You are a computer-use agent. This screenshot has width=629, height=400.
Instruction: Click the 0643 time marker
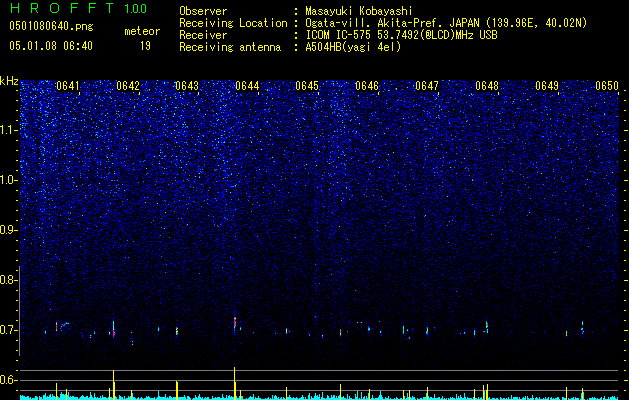187,86
